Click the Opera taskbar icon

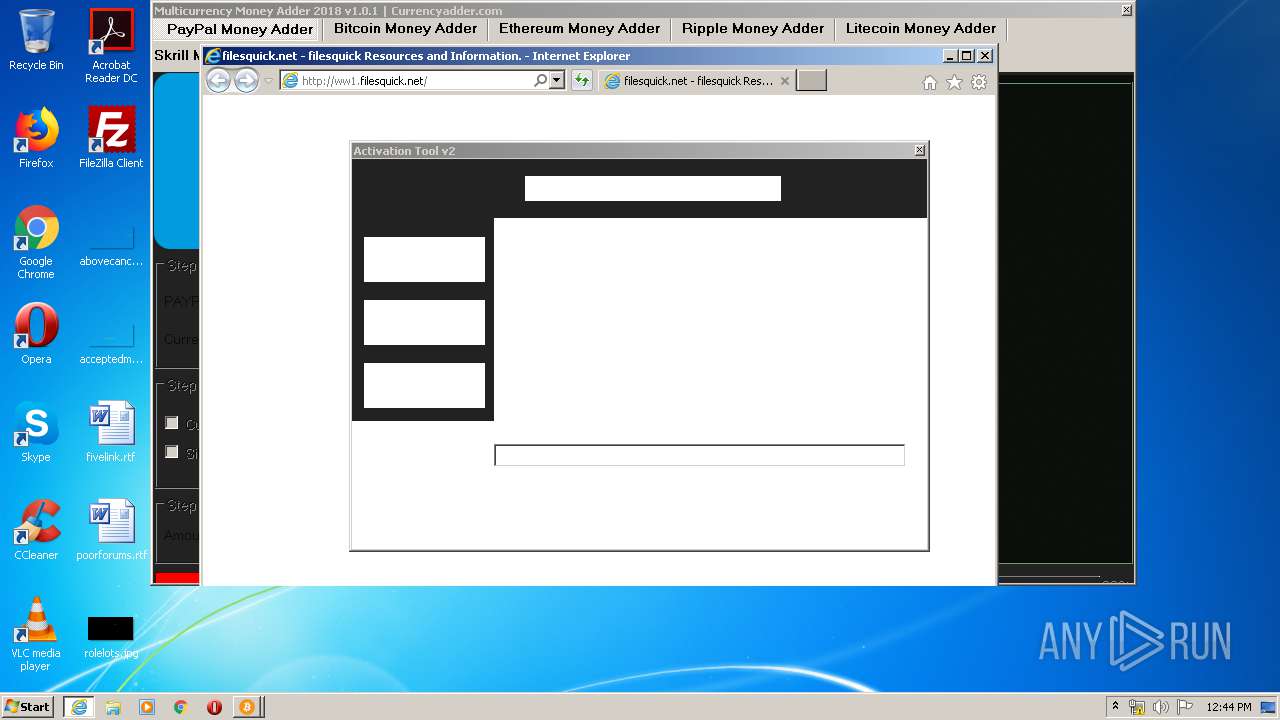pyautogui.click(x=214, y=707)
